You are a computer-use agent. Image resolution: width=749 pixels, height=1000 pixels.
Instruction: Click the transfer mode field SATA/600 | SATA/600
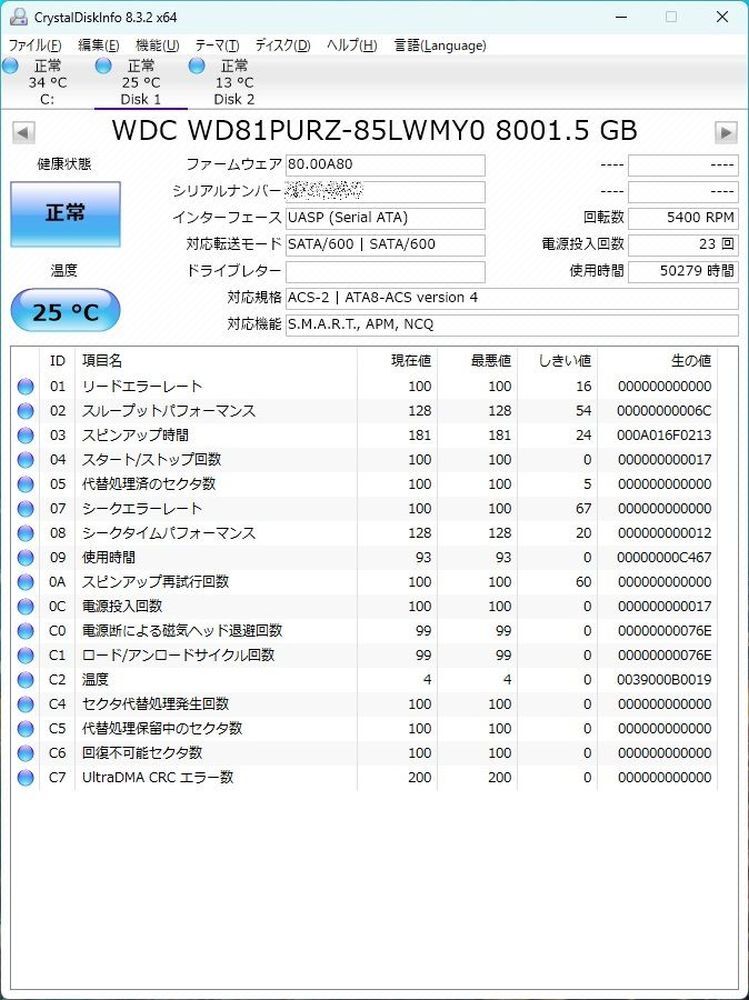point(385,245)
